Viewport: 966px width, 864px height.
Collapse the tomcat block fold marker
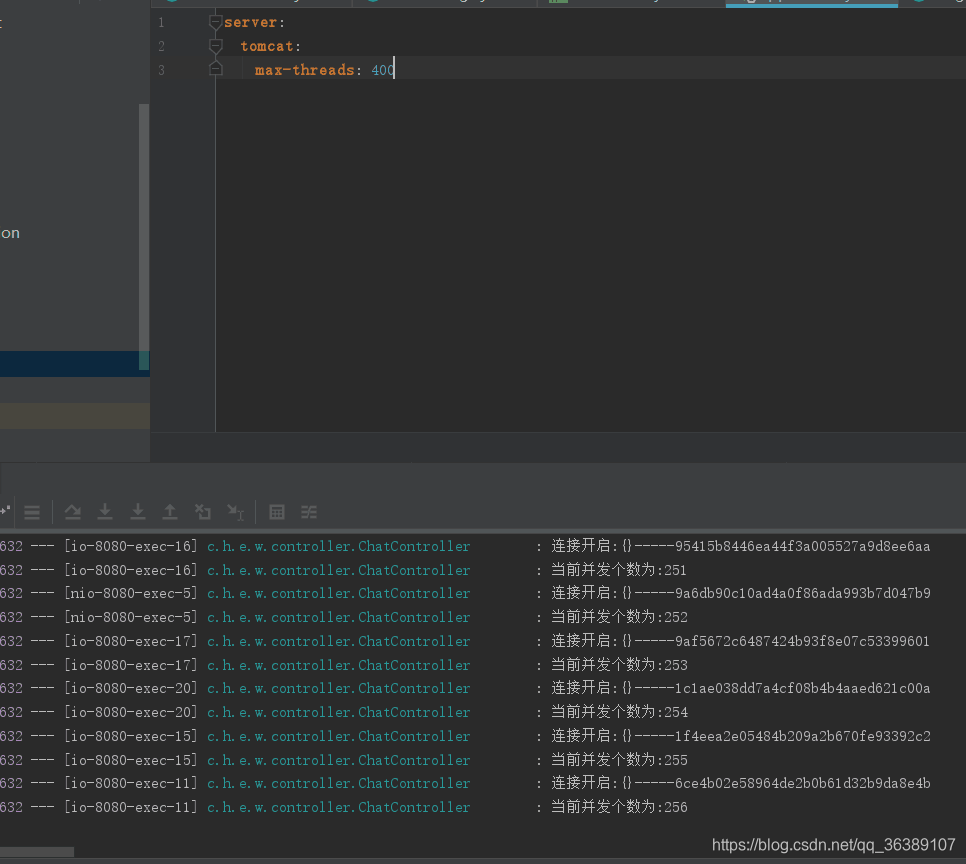click(215, 46)
